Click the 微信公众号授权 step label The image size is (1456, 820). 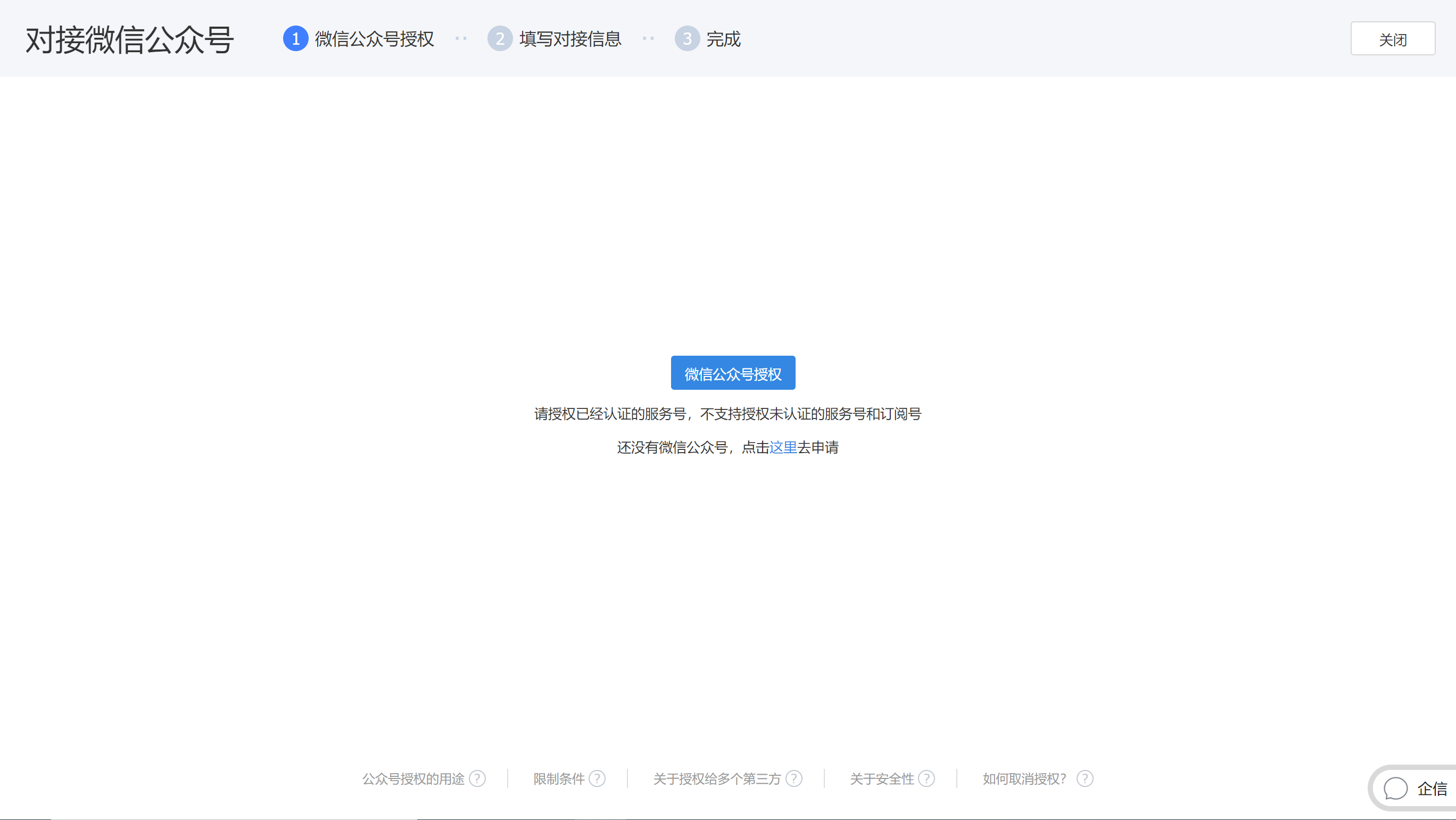[374, 39]
